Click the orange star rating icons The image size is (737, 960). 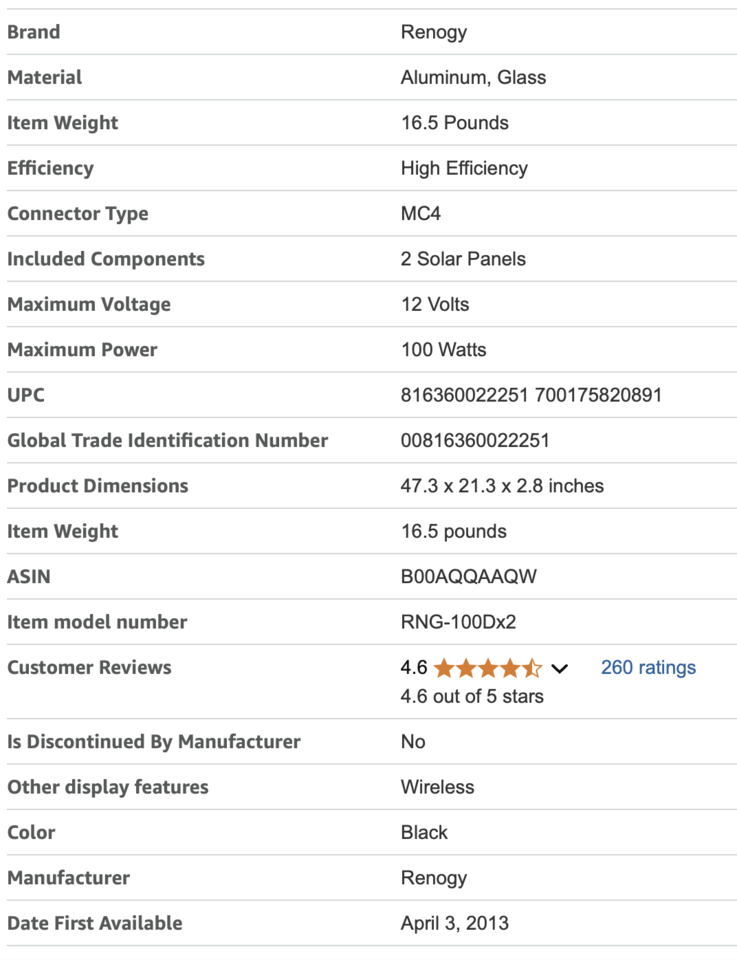pyautogui.click(x=487, y=668)
